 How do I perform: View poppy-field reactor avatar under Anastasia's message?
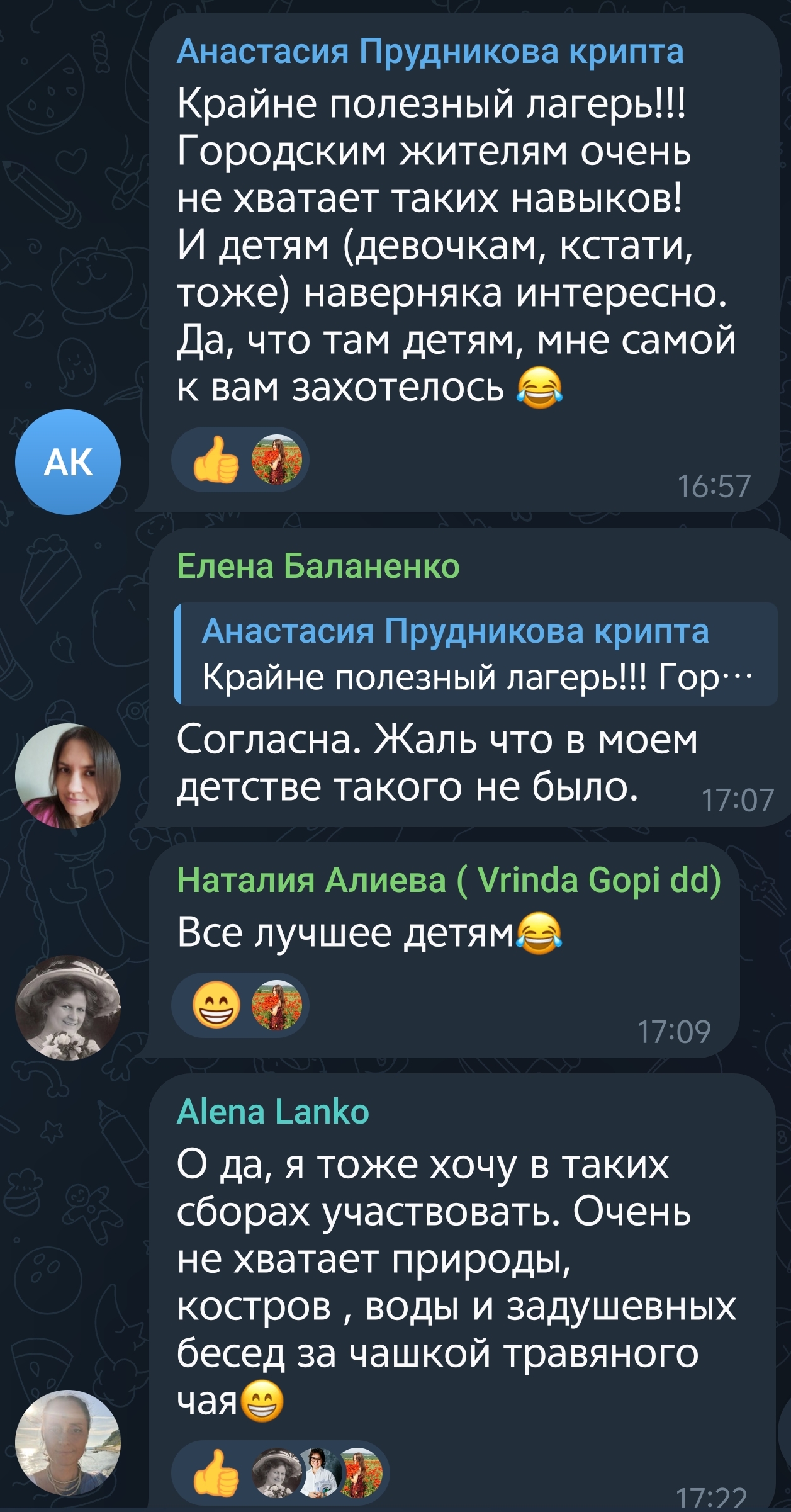[277, 460]
